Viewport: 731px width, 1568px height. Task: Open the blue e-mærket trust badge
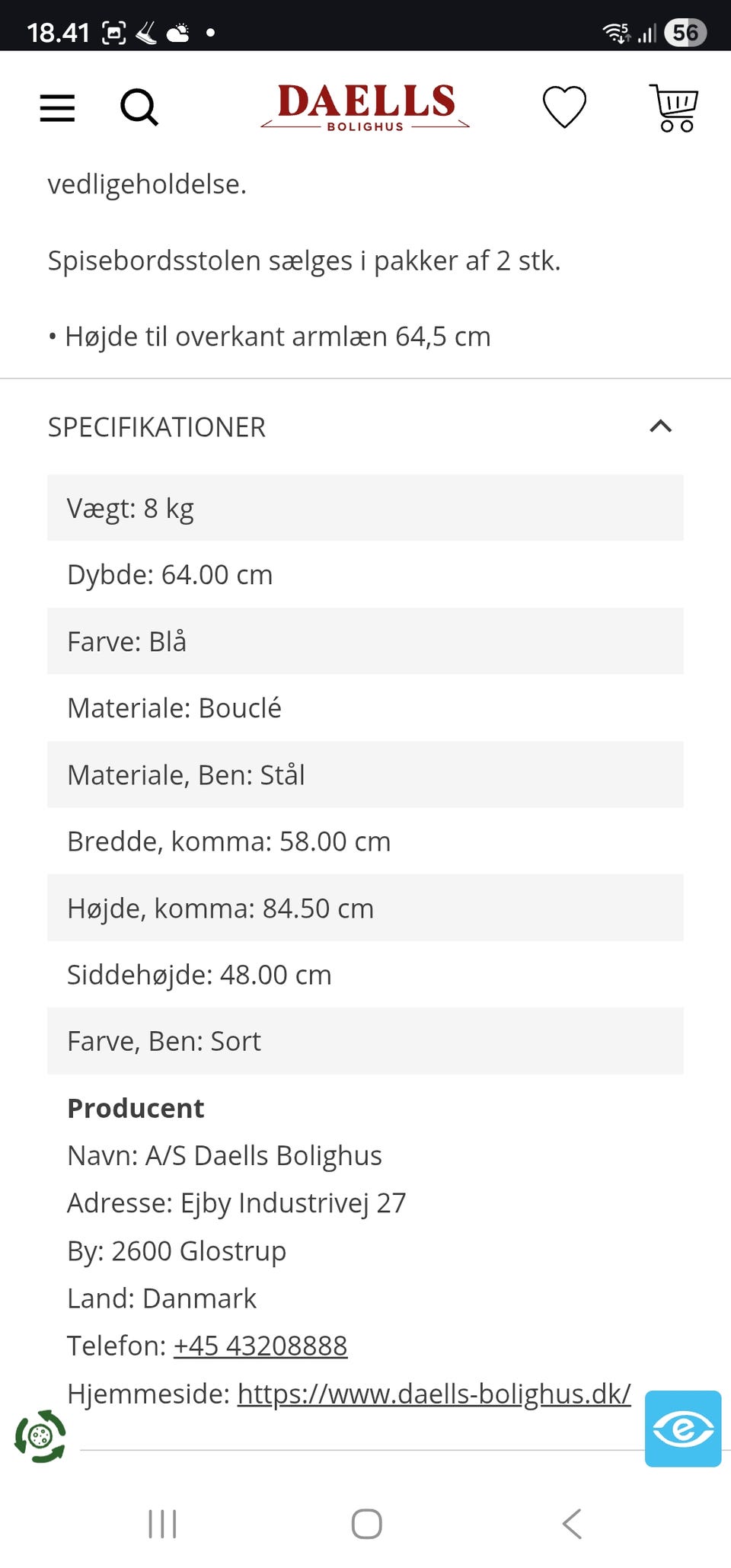[682, 1429]
